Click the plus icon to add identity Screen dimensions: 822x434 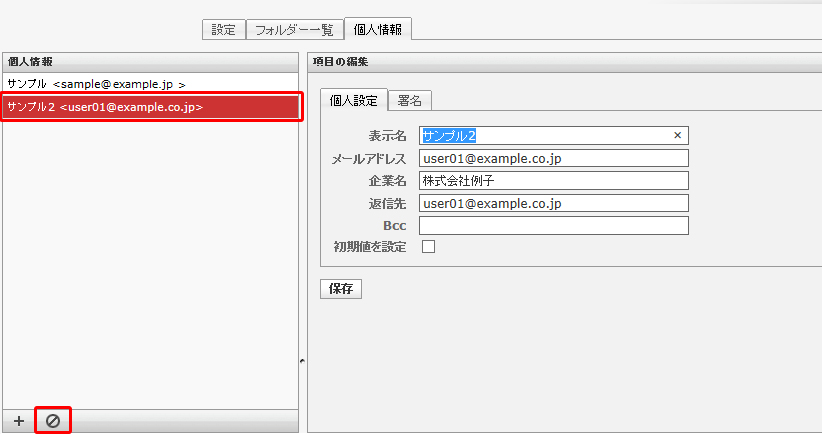tap(19, 421)
